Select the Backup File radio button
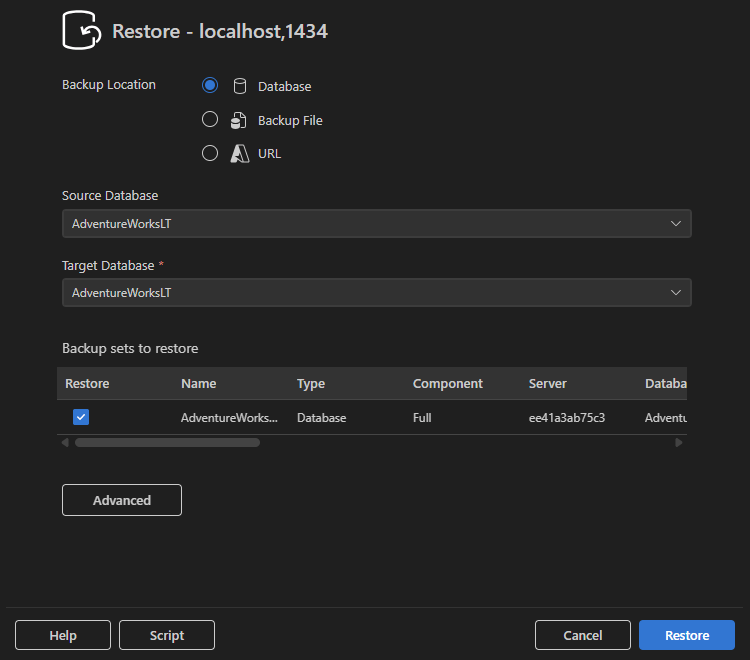This screenshot has height=660, width=750. click(x=210, y=120)
